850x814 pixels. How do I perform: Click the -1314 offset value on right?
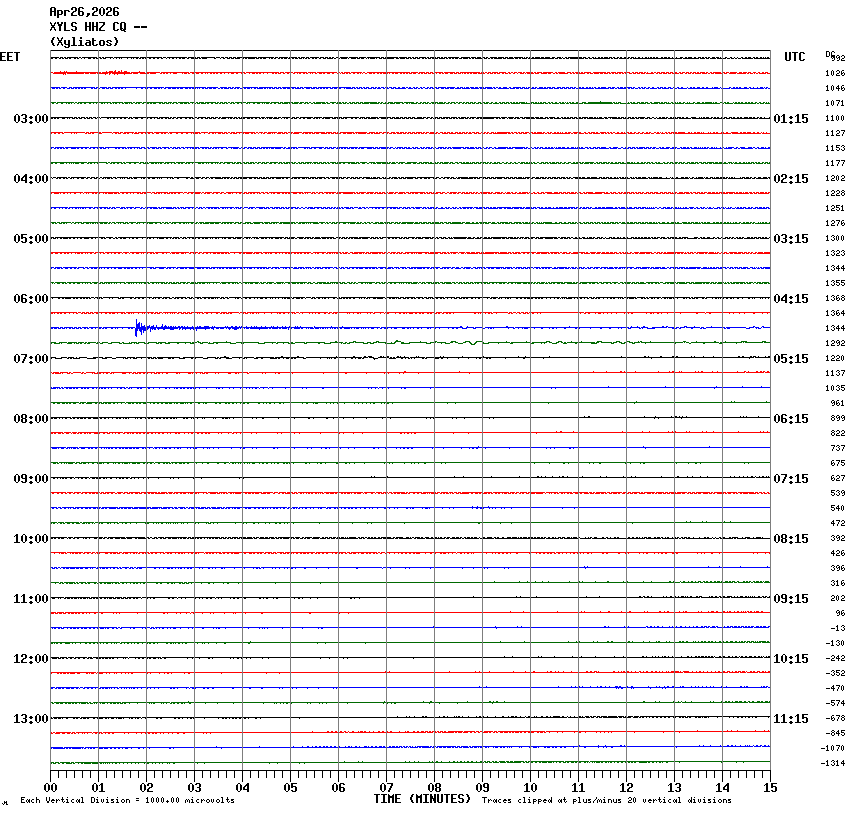pyautogui.click(x=834, y=764)
